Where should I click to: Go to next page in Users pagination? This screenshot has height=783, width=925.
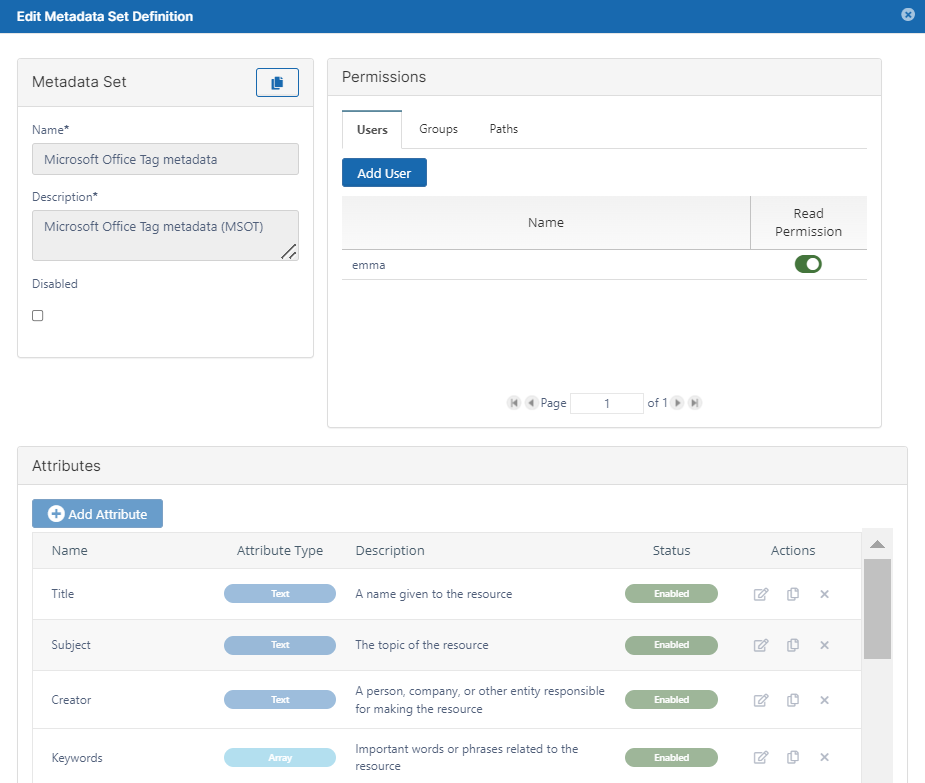pyautogui.click(x=678, y=403)
